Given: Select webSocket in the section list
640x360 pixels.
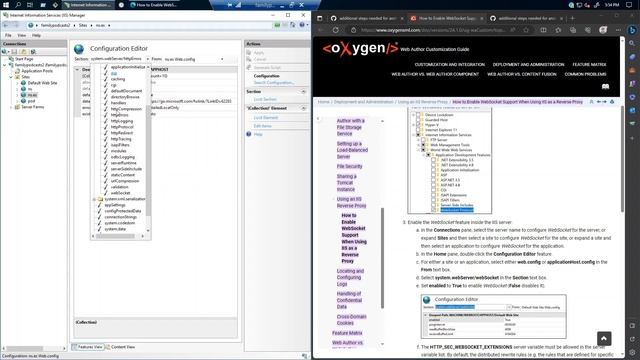Looking at the screenshot, I should (x=120, y=193).
